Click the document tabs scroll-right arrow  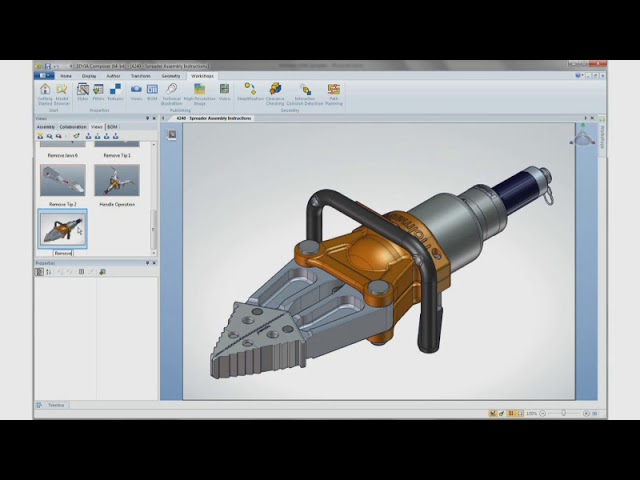click(585, 118)
